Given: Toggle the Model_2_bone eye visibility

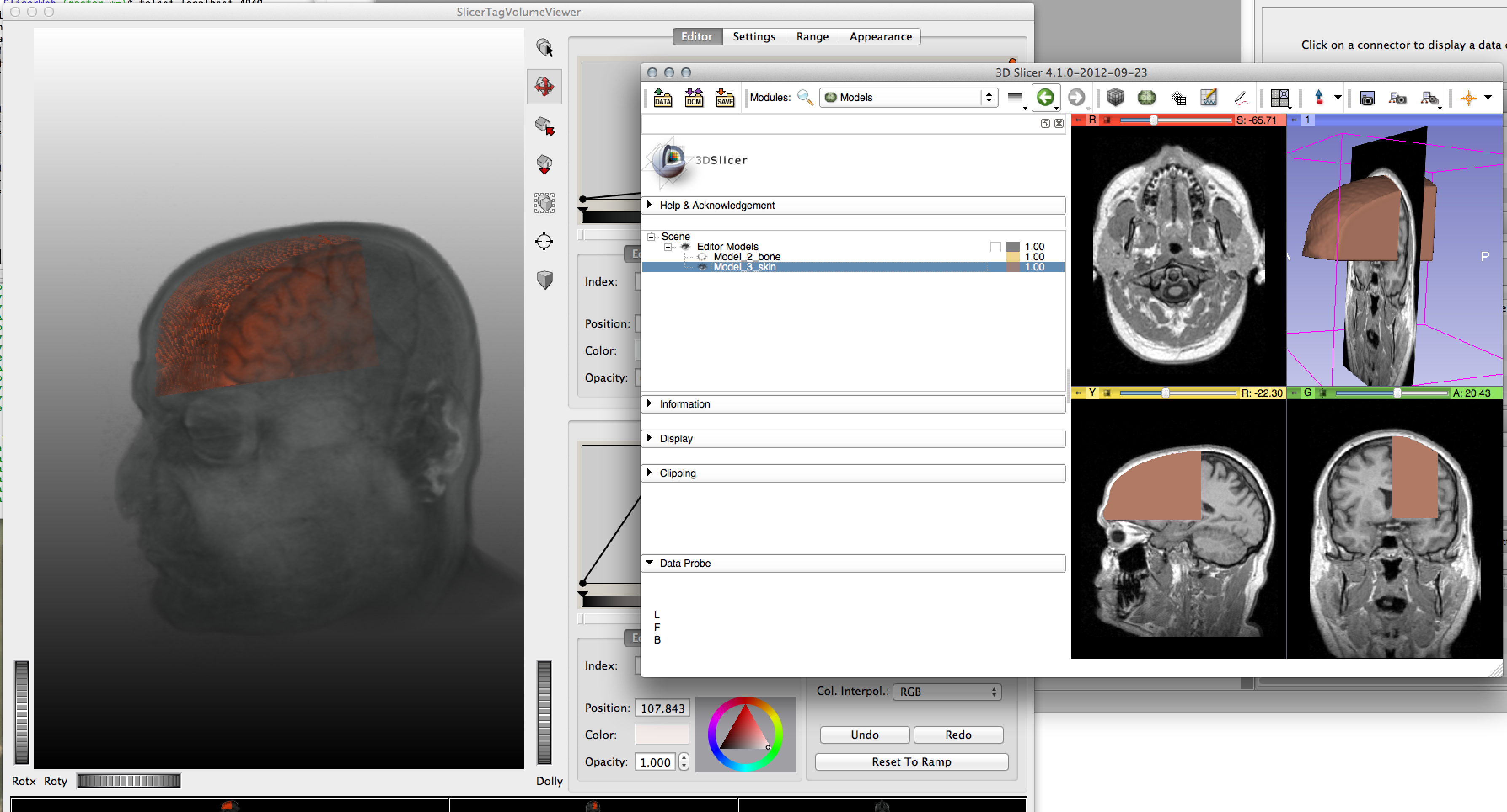Looking at the screenshot, I should [x=702, y=256].
